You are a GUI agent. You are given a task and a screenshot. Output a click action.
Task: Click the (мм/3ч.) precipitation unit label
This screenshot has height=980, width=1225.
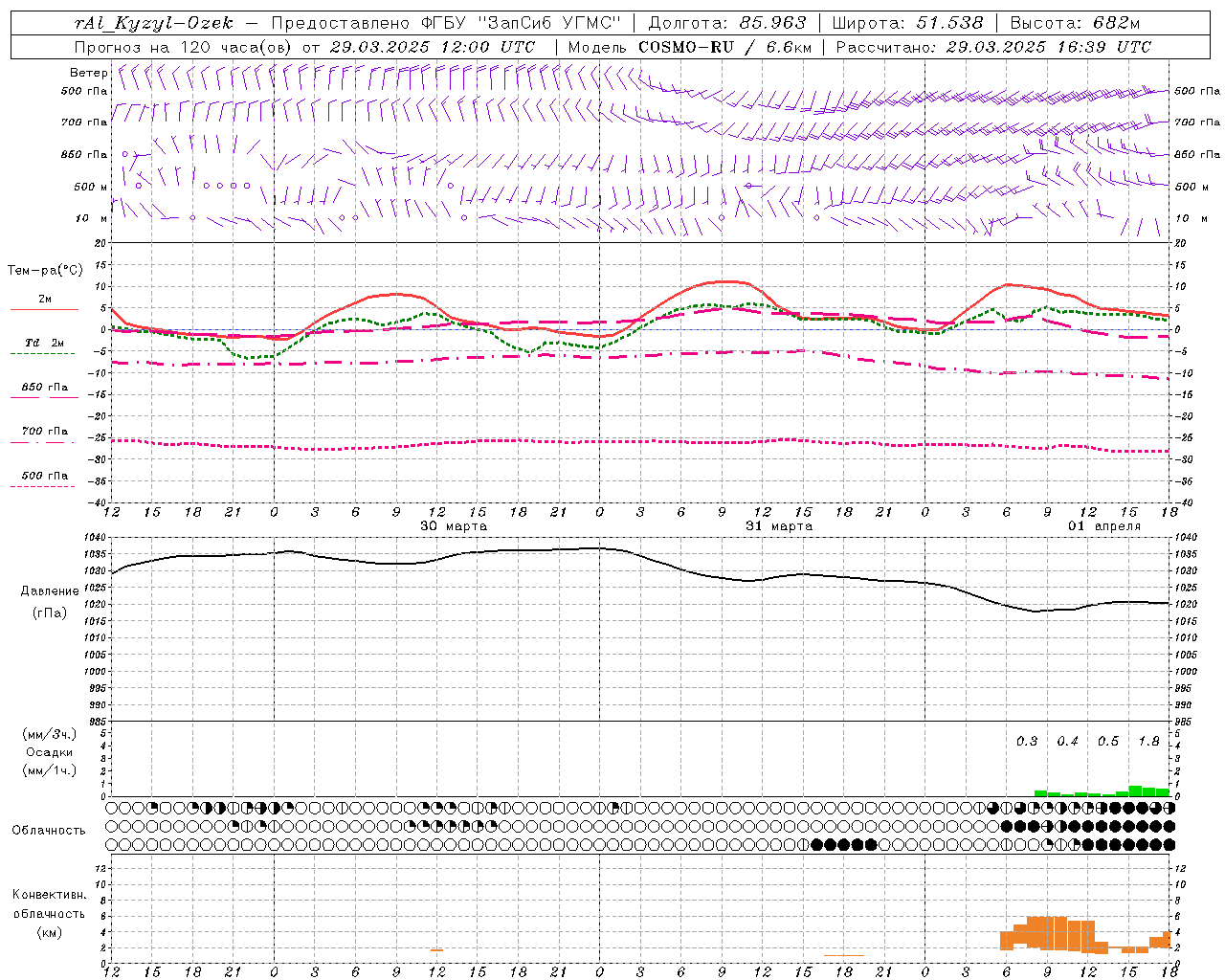pyautogui.click(x=50, y=735)
